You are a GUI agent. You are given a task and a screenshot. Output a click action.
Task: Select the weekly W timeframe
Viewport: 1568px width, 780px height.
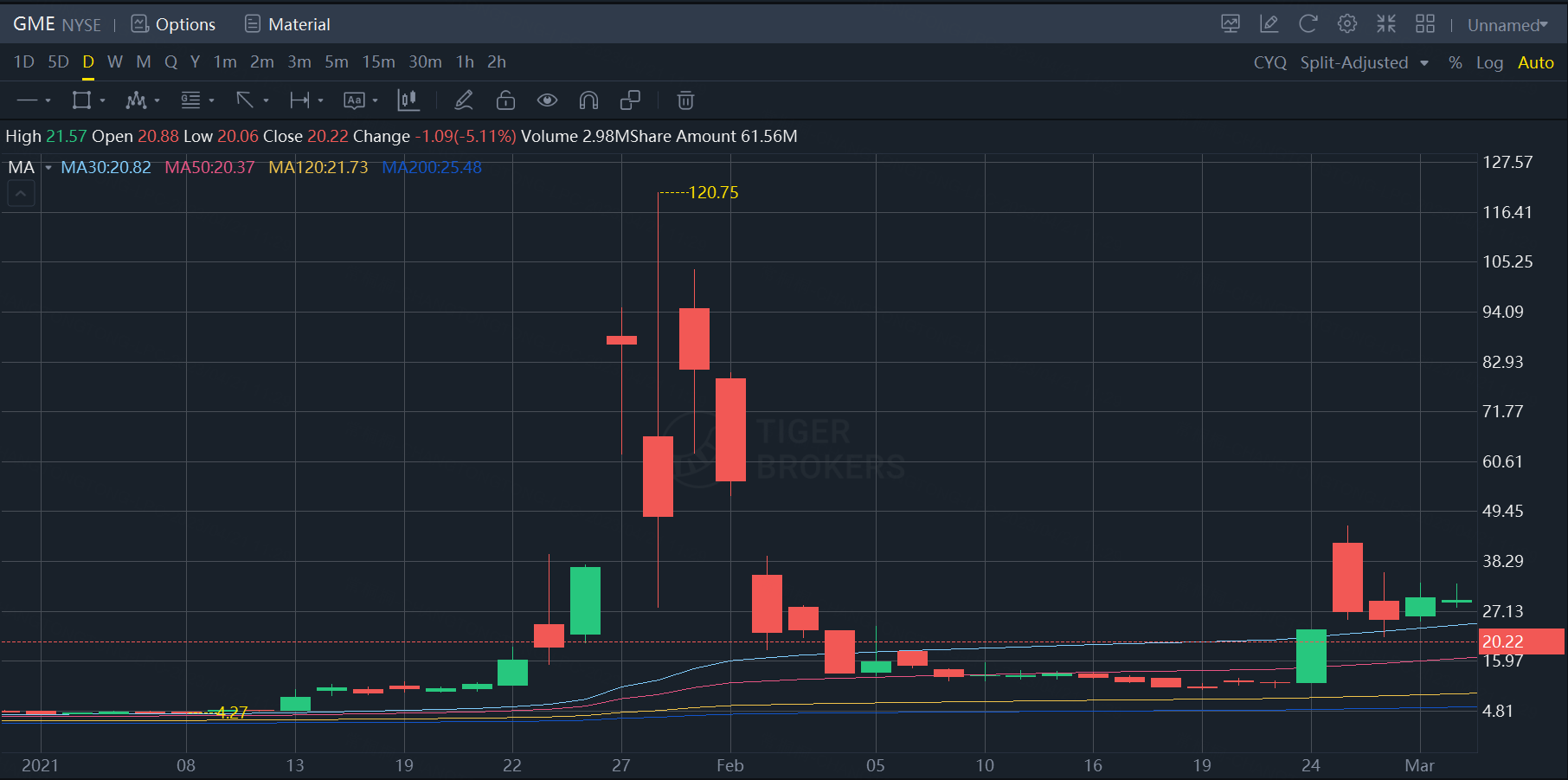(x=115, y=61)
